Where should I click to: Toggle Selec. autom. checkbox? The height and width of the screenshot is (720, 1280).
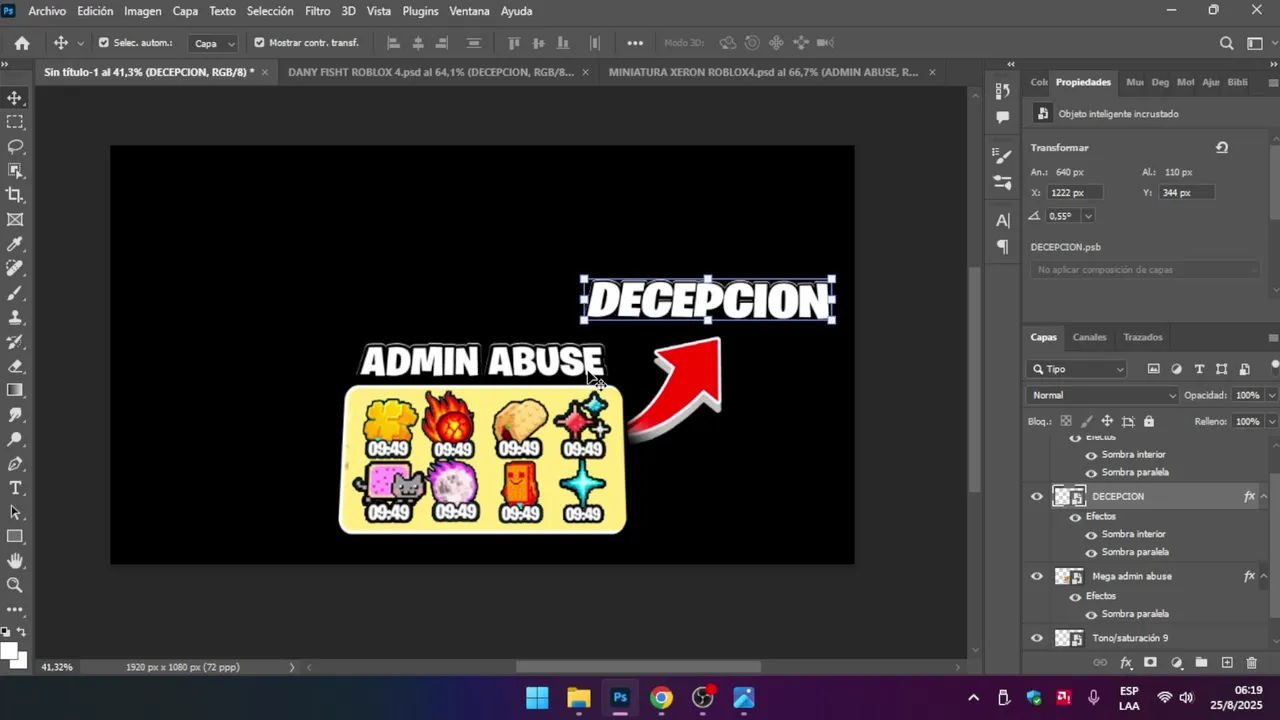tap(103, 43)
